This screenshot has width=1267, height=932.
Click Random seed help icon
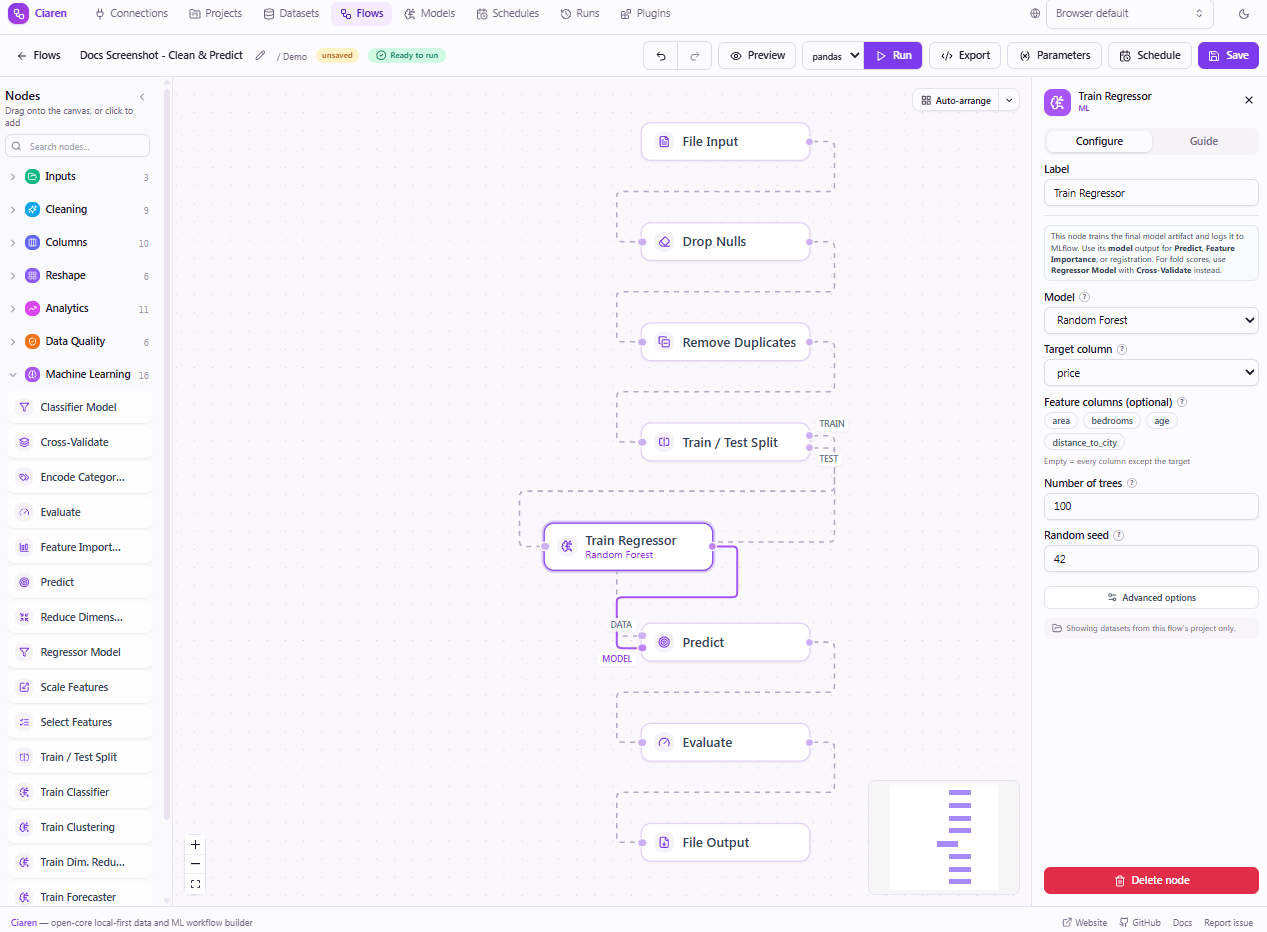1119,535
